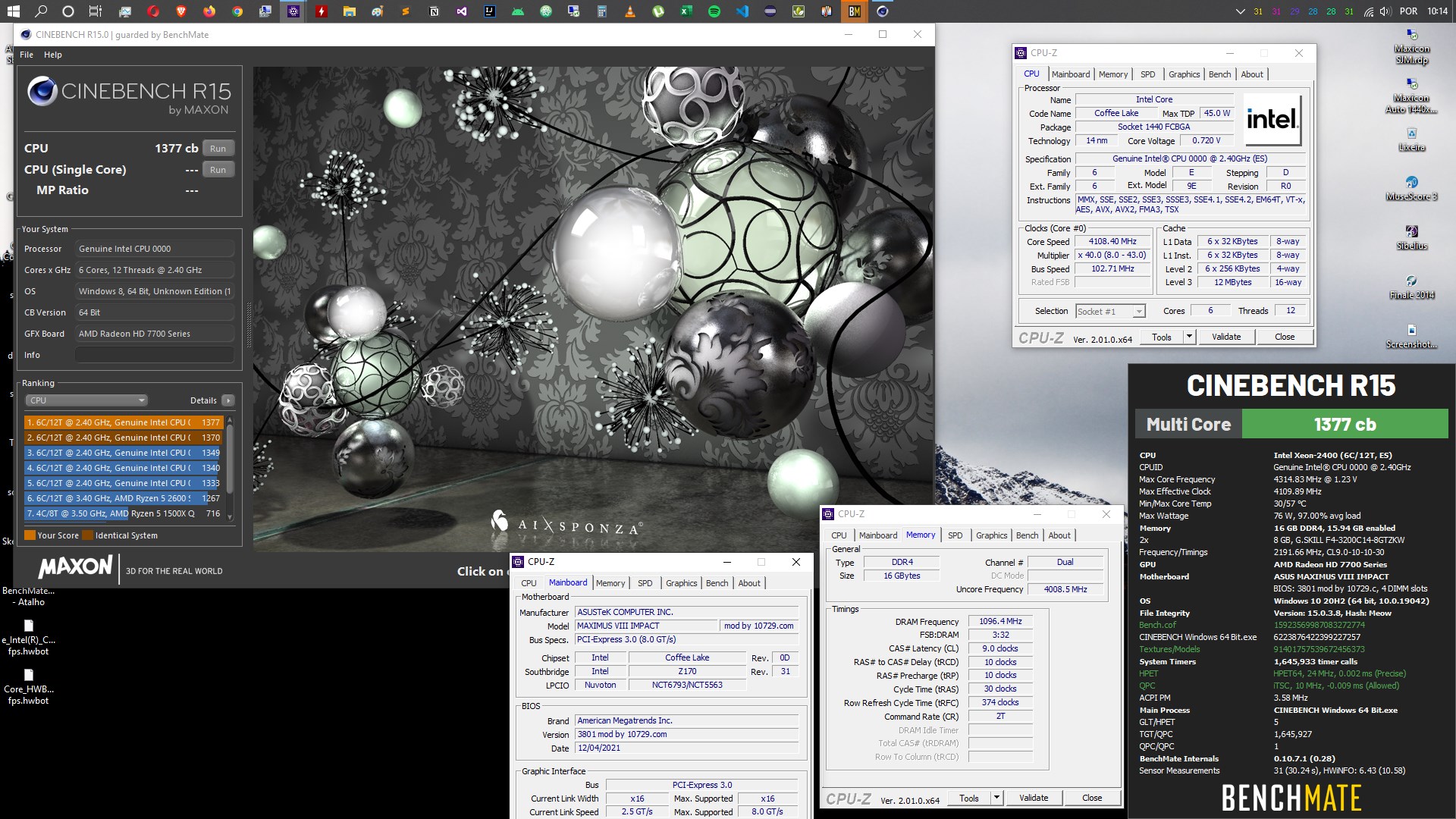Open network Wi-Fi tray icon
This screenshot has height=819, width=1456.
coord(1369,11)
